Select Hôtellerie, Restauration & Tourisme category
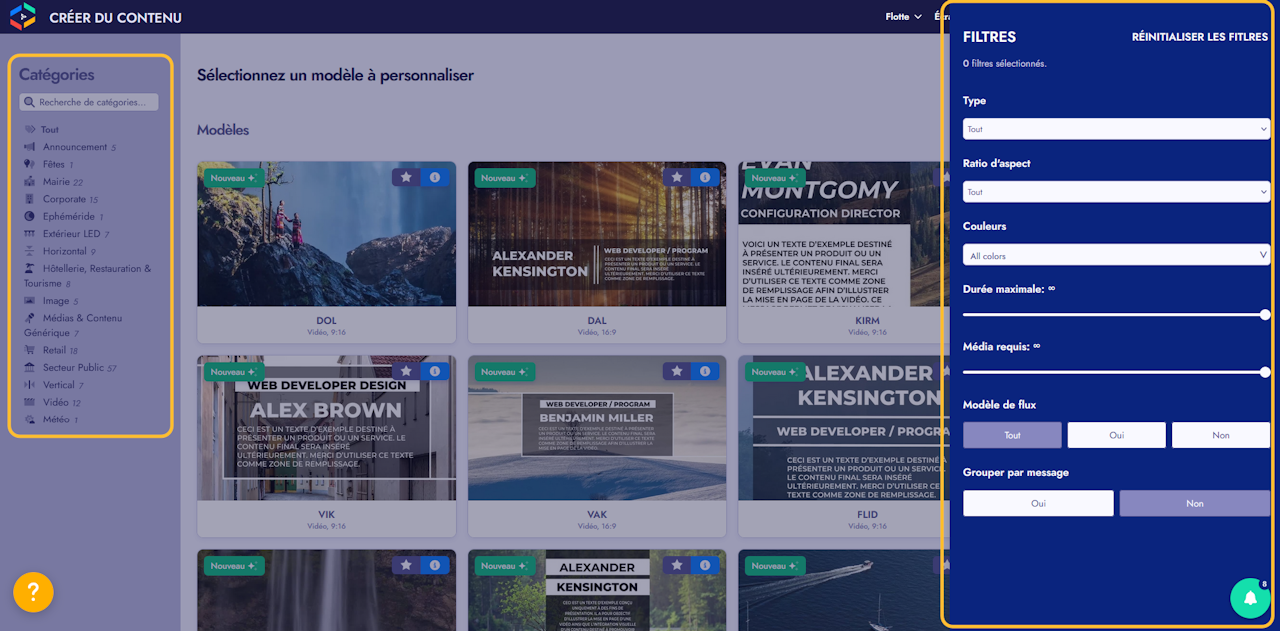 [88, 276]
